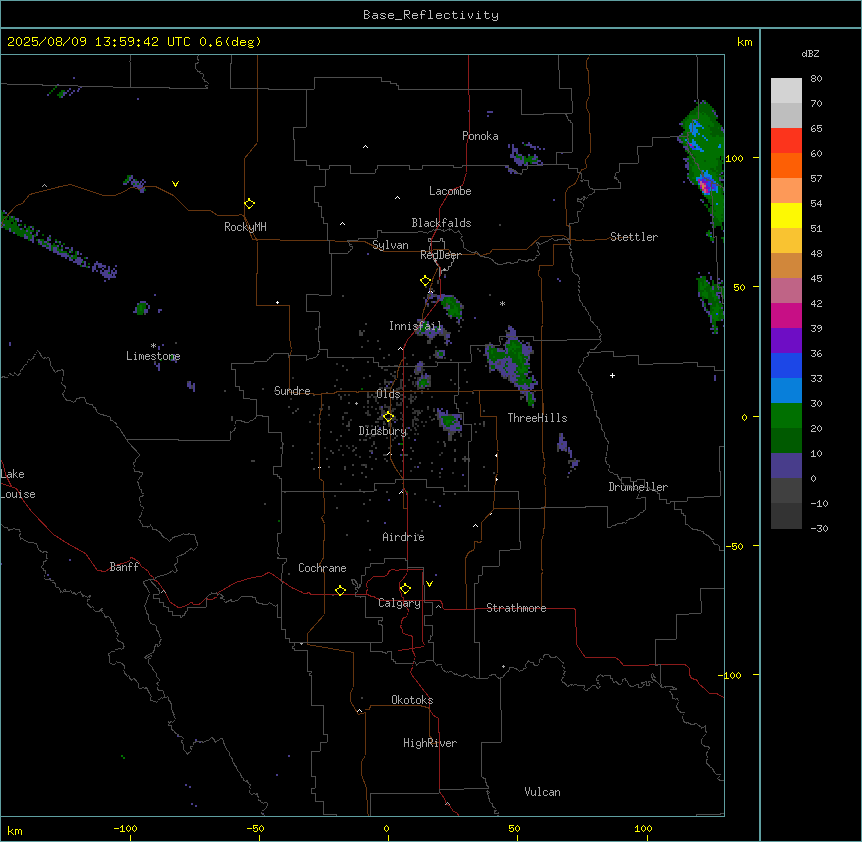862x842 pixels.
Task: Select the RedDeer city label
Action: click(x=440, y=255)
